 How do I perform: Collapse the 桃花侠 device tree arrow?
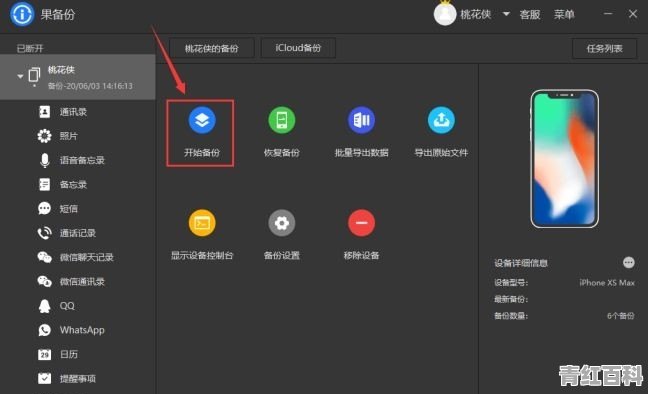pos(20,76)
